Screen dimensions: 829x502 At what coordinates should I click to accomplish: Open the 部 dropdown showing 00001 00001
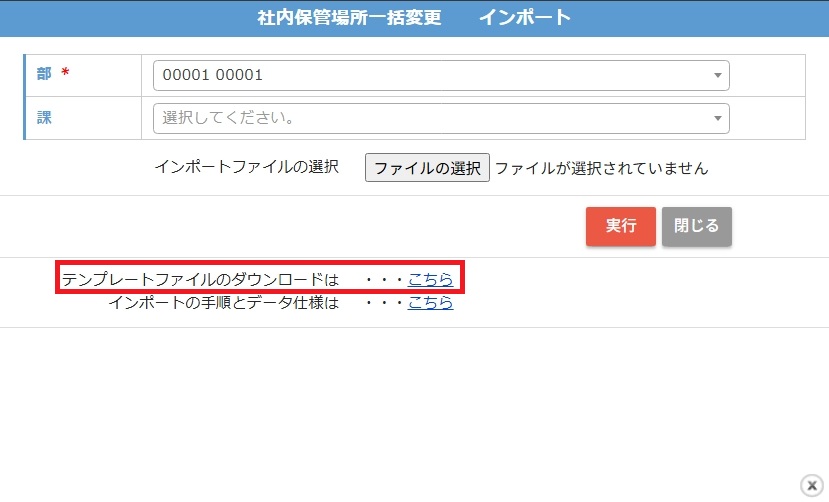pyautogui.click(x=430, y=75)
